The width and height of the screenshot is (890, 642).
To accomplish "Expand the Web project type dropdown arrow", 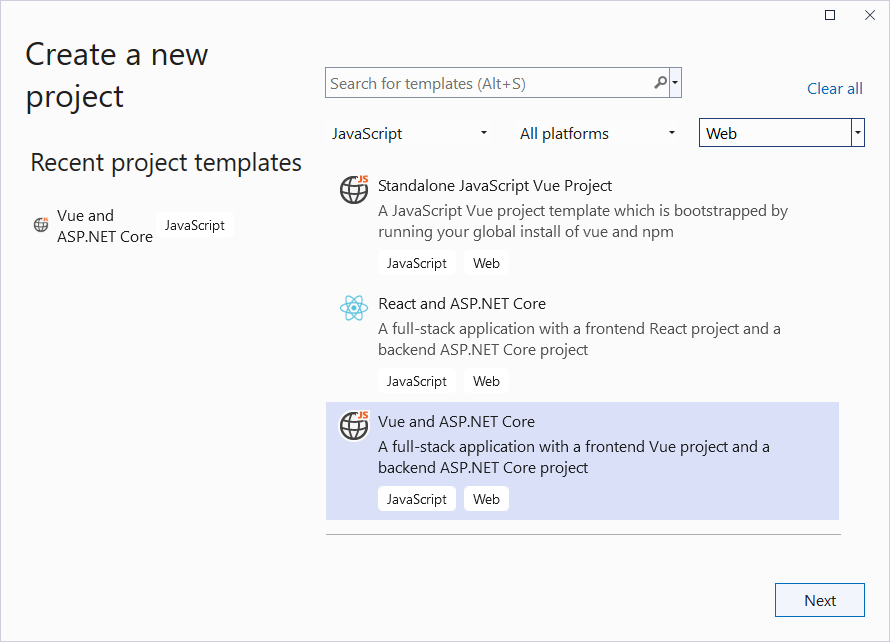I will pos(858,133).
